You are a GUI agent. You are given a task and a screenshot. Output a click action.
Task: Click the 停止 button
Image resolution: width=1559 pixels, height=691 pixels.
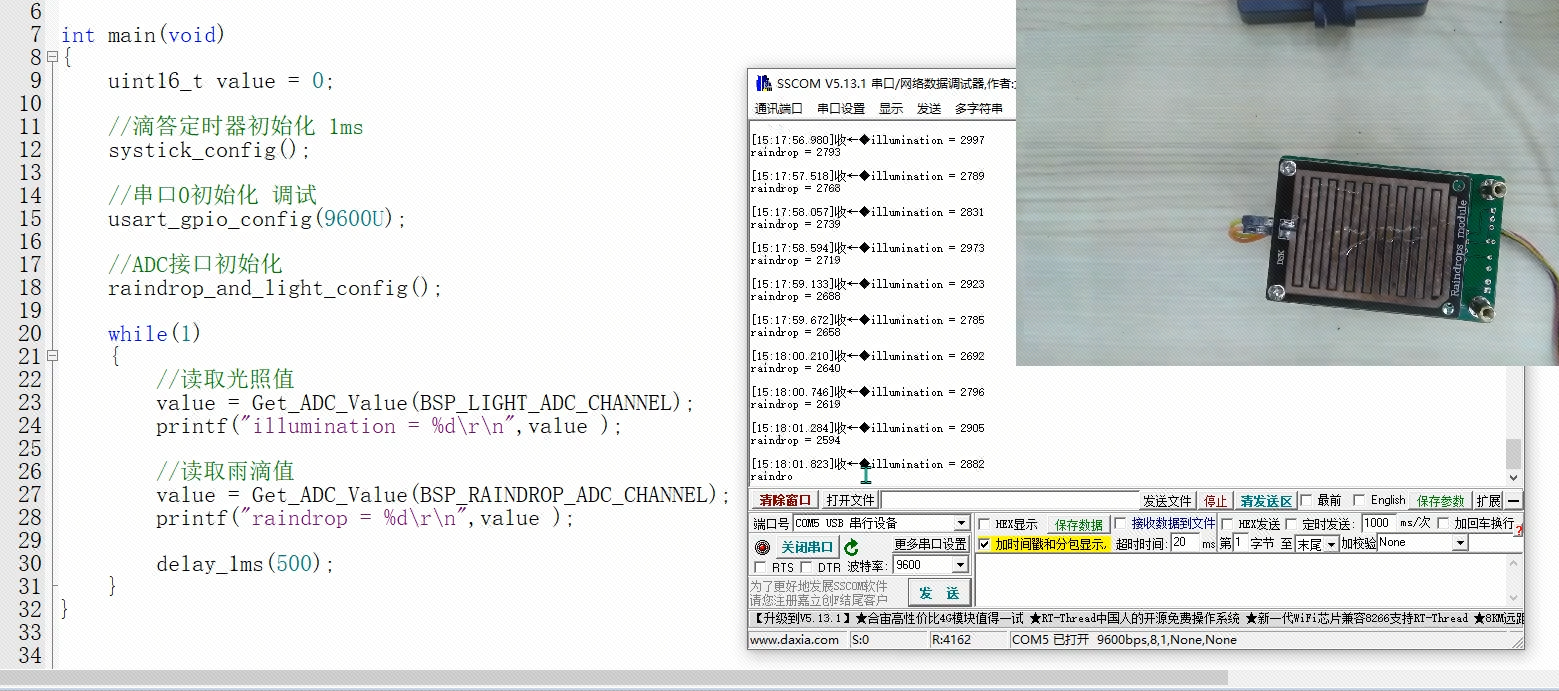1215,500
